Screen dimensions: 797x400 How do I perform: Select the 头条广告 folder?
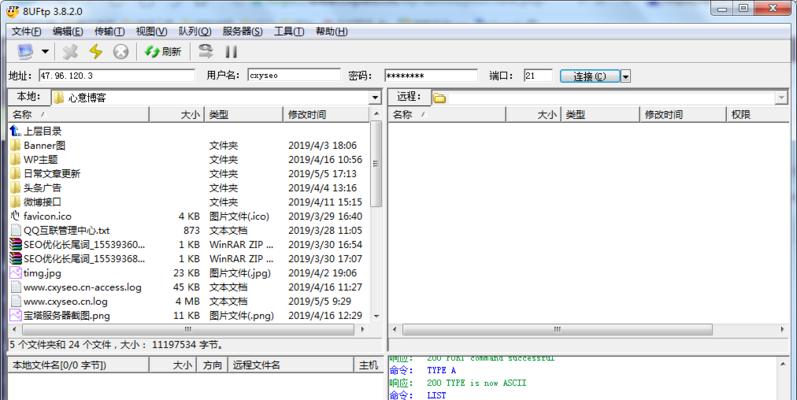36,188
